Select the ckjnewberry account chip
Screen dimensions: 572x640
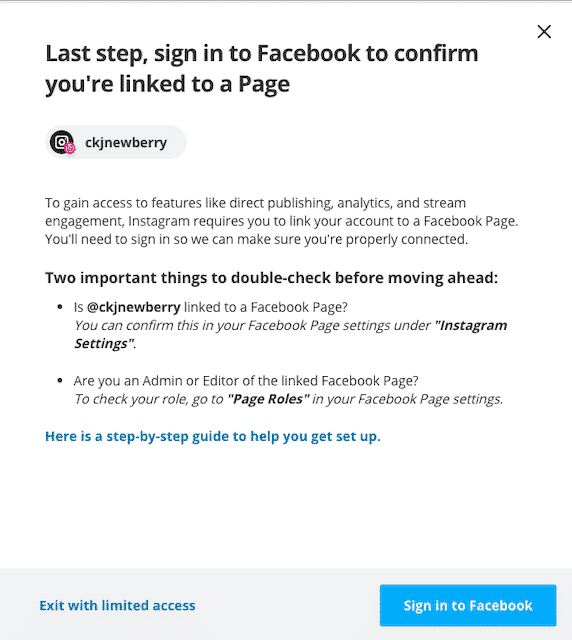(116, 142)
